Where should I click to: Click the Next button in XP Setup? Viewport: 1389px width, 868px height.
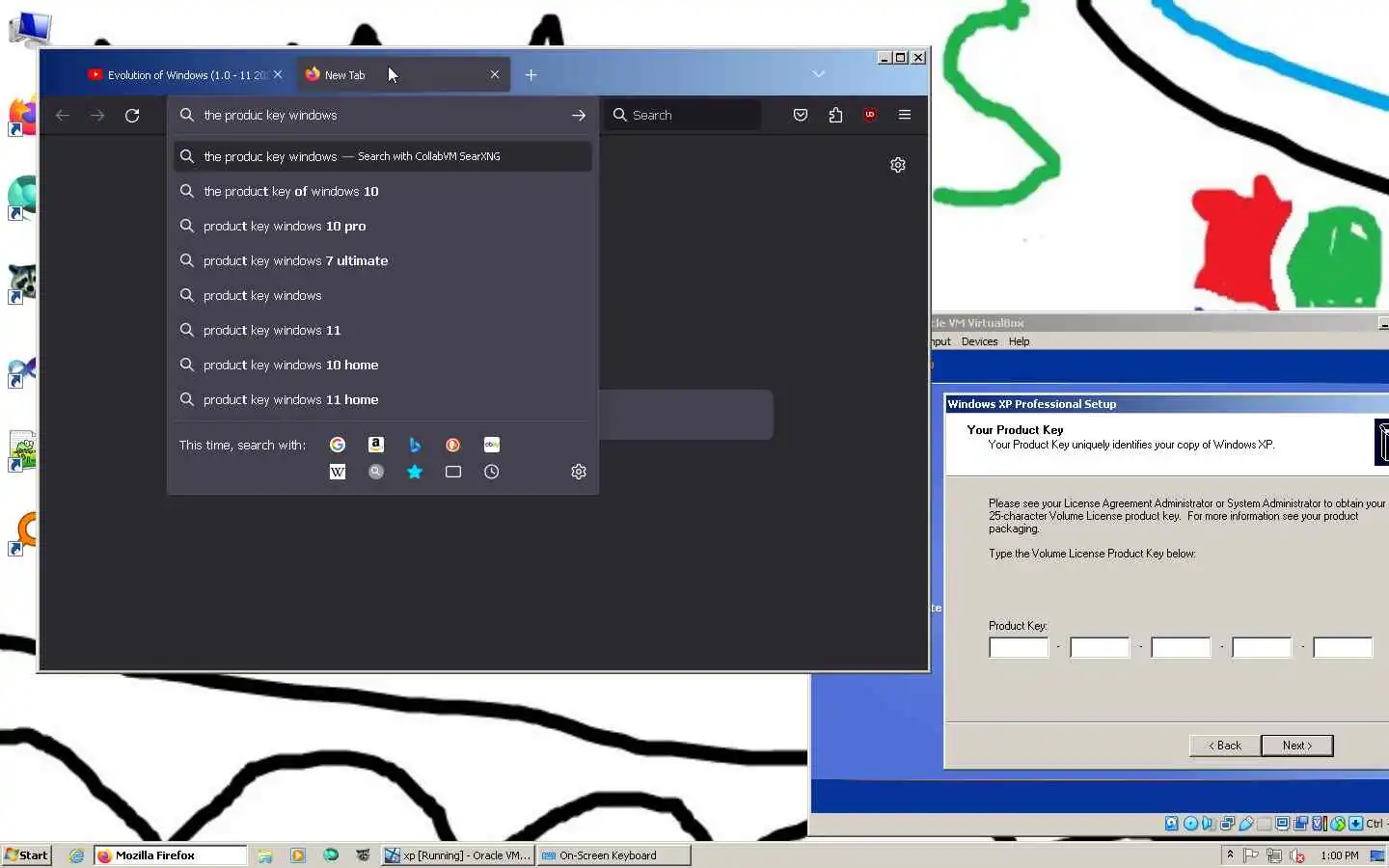tap(1297, 746)
